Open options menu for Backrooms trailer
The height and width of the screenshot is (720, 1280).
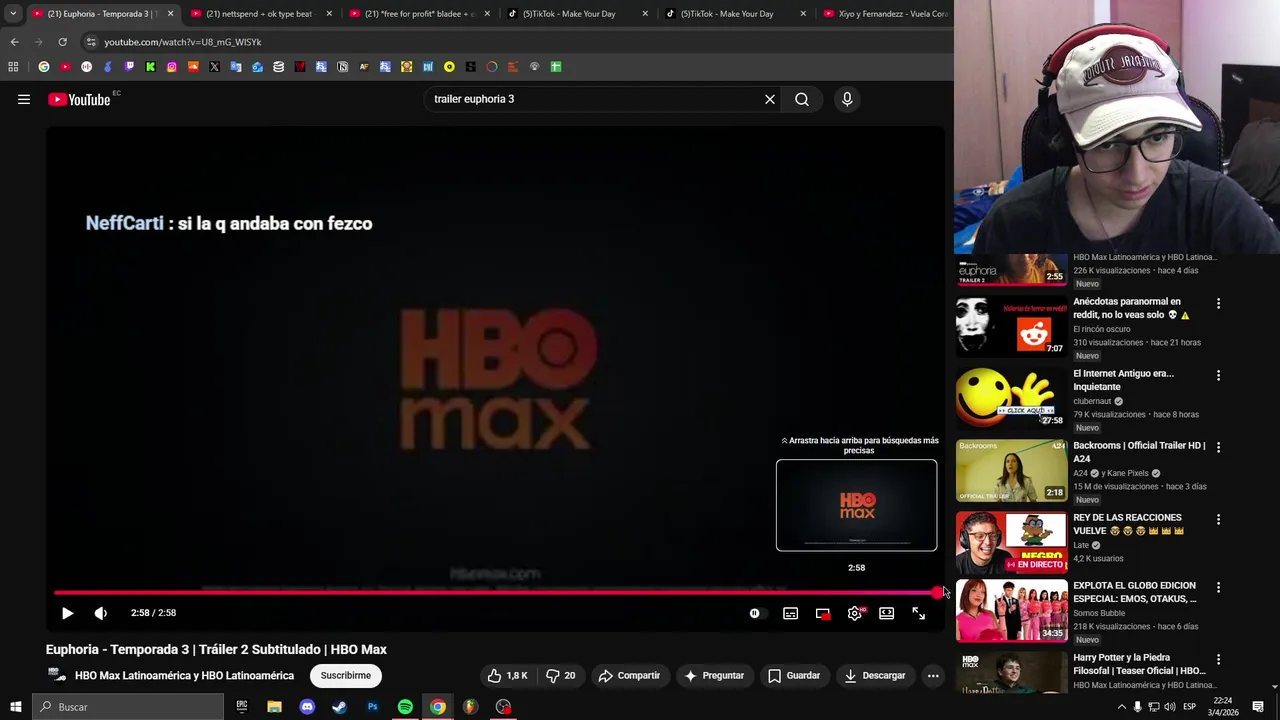[1218, 447]
